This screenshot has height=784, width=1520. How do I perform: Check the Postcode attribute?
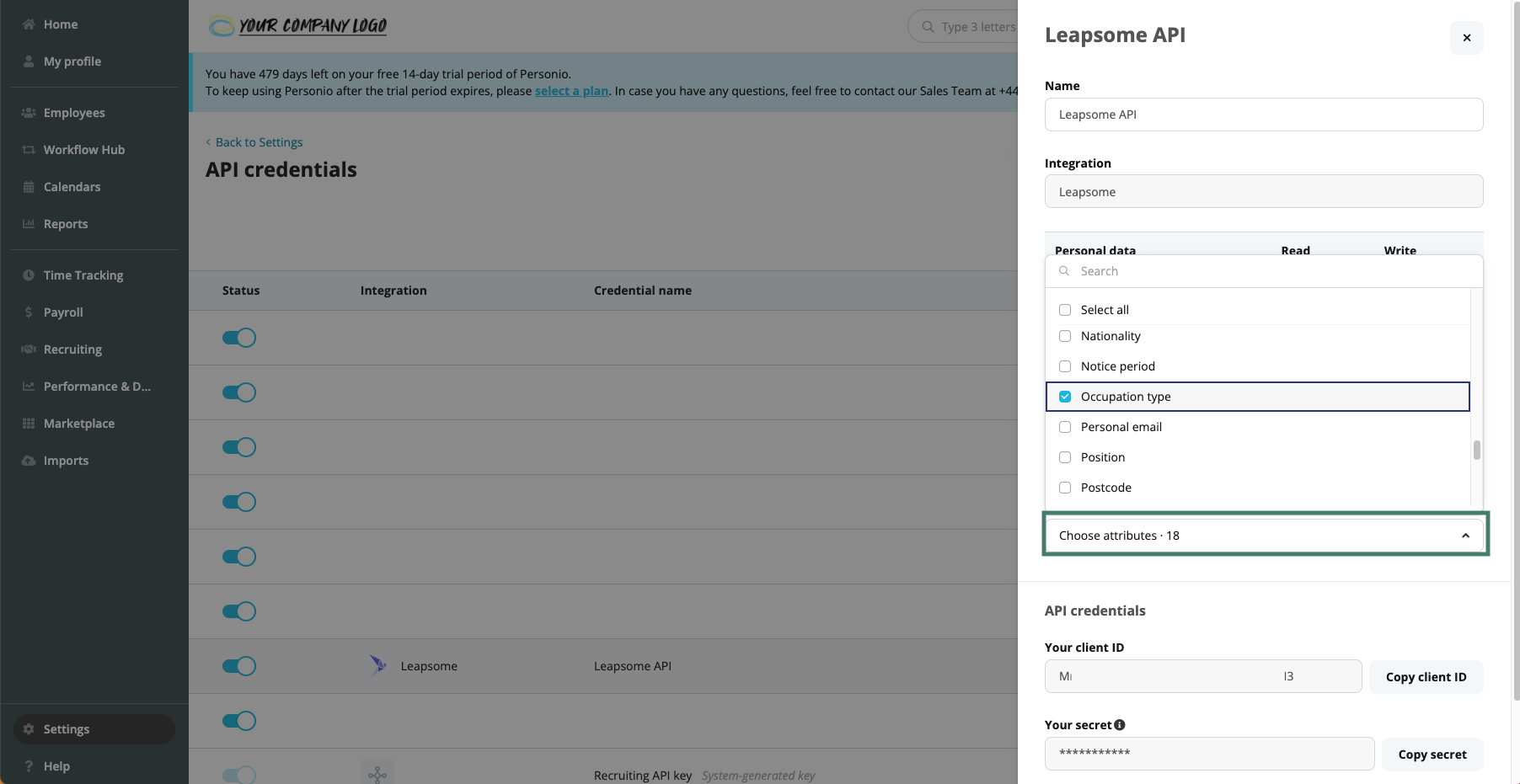(1065, 488)
